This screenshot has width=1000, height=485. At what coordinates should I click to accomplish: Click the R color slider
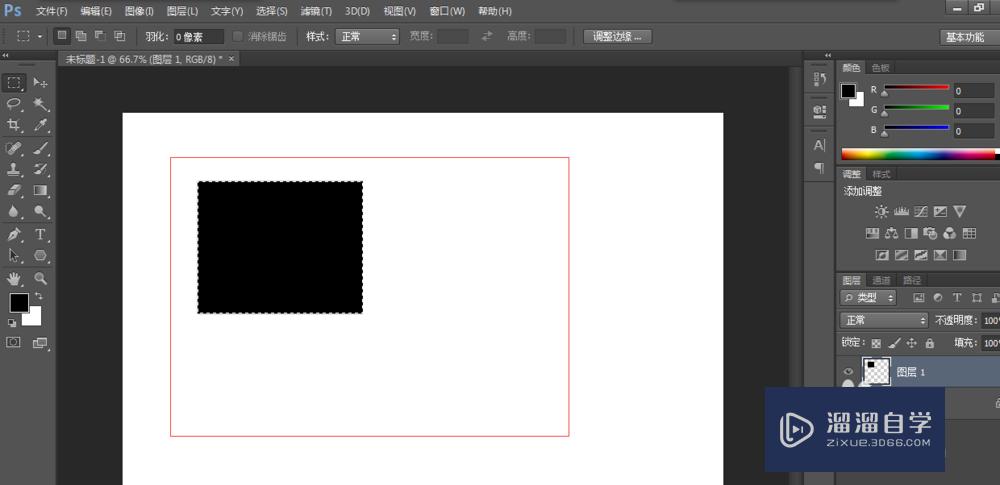click(x=916, y=88)
